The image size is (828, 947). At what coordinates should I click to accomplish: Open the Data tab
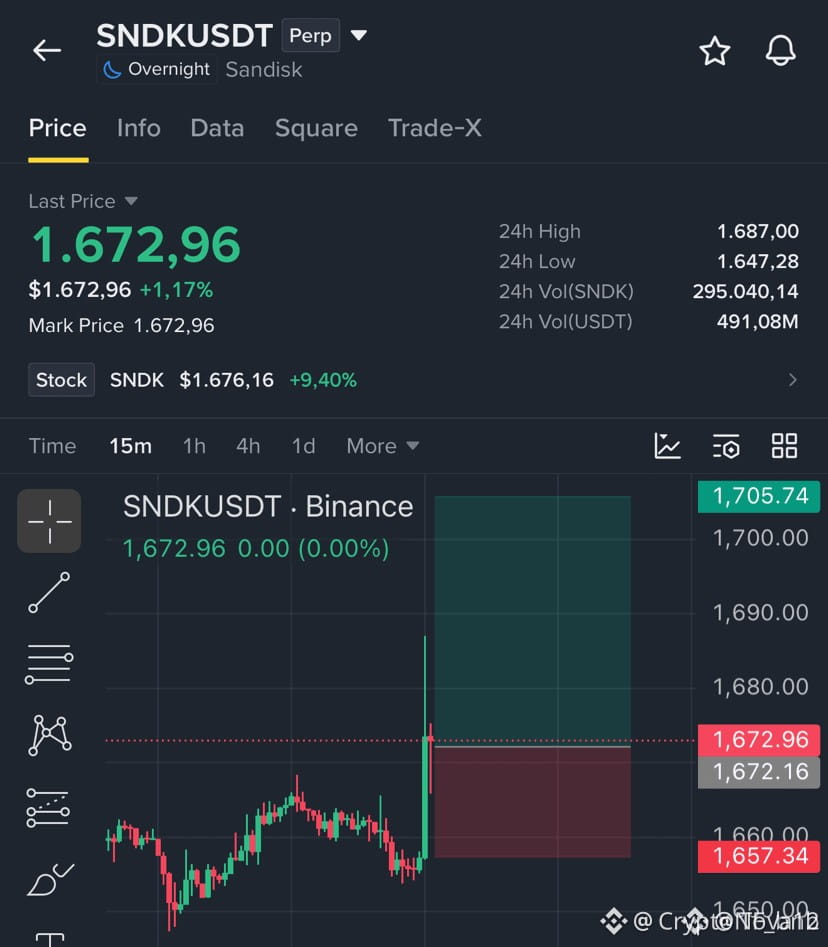(217, 128)
